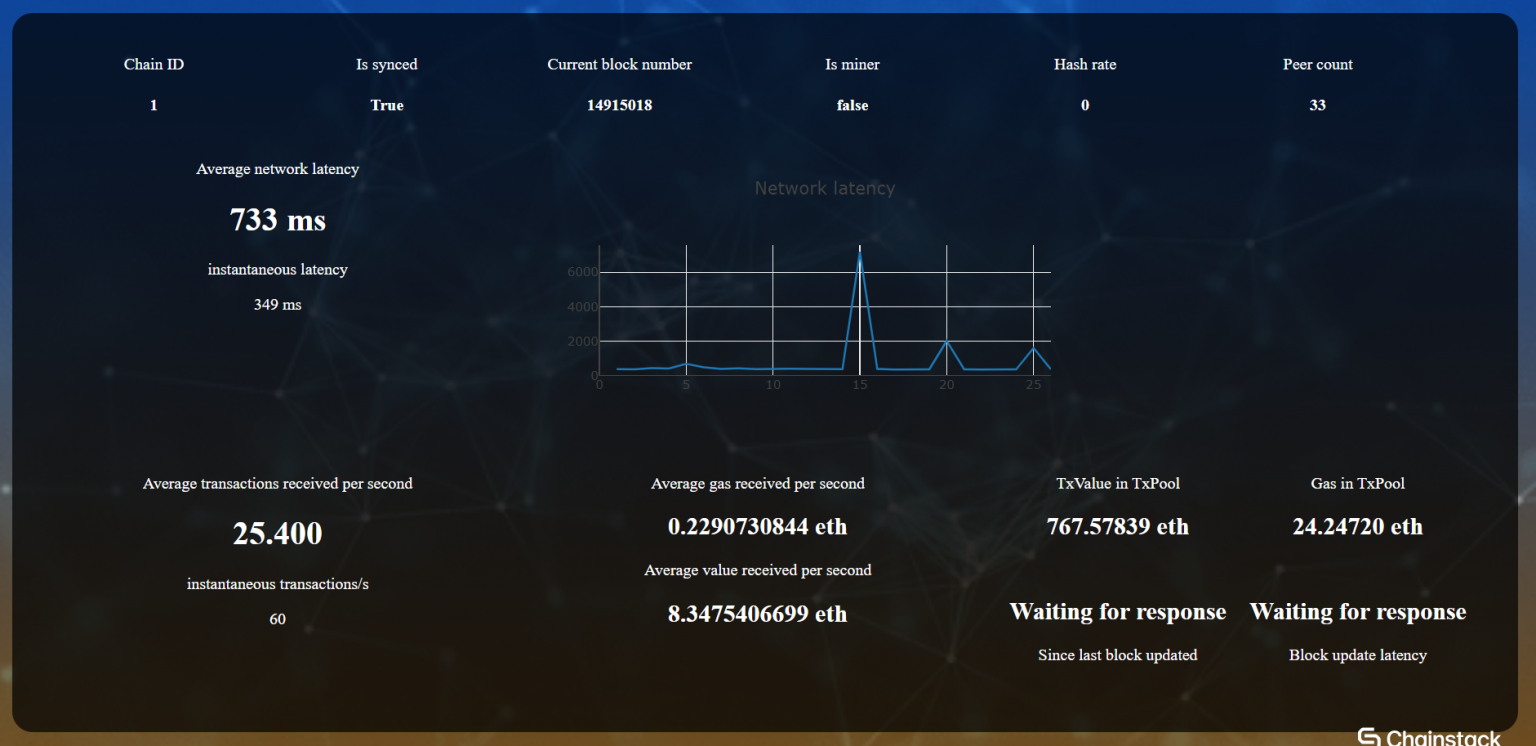Select the 25.400 transactions value
This screenshot has height=746, width=1536.
(x=278, y=533)
